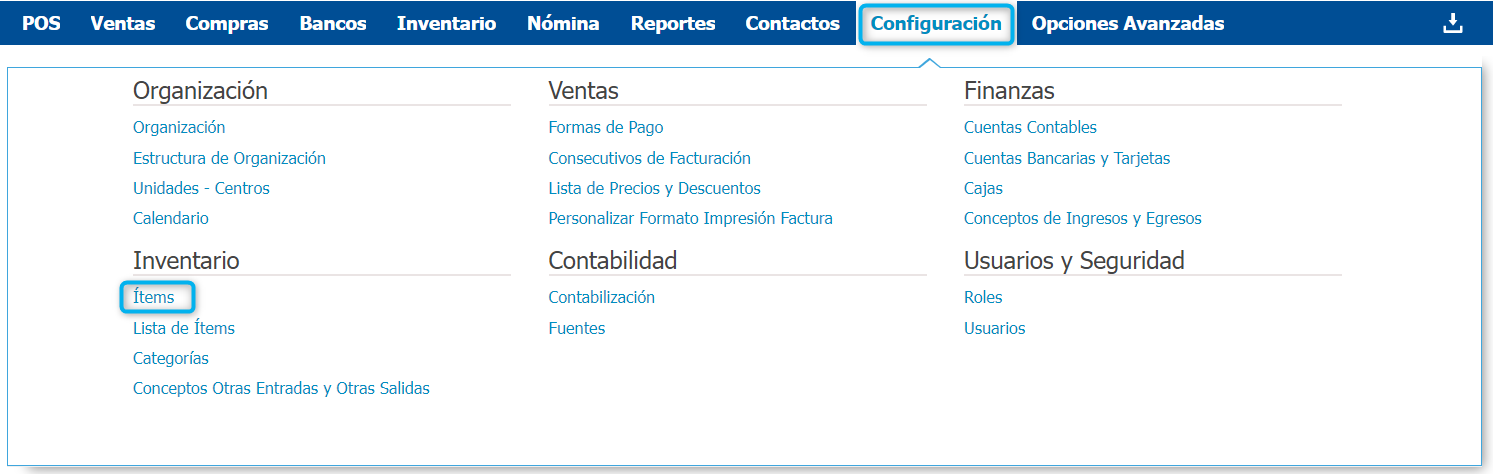Select Opciones Avanzadas in the menu bar

1127,24
